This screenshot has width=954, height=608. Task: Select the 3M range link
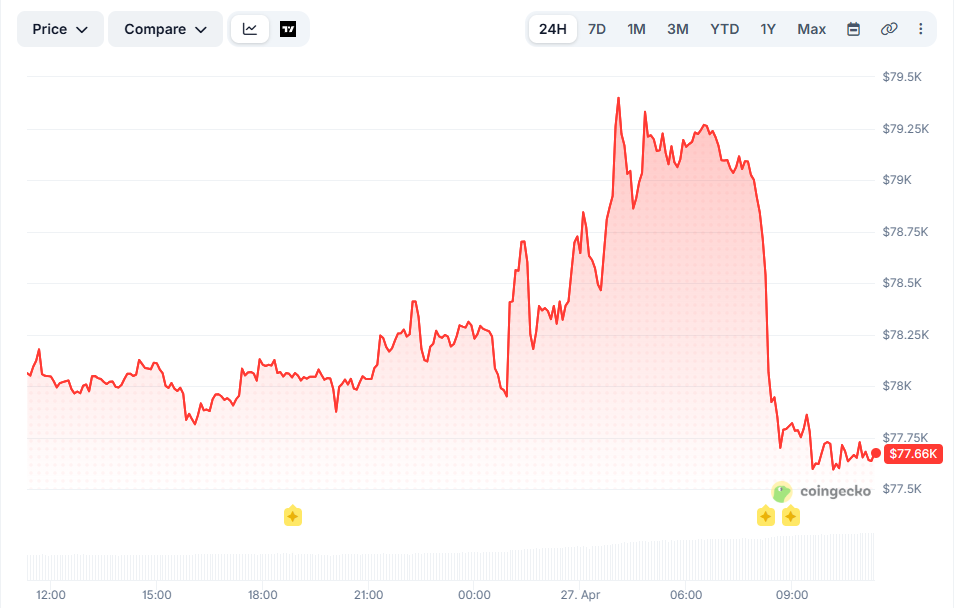tap(677, 29)
